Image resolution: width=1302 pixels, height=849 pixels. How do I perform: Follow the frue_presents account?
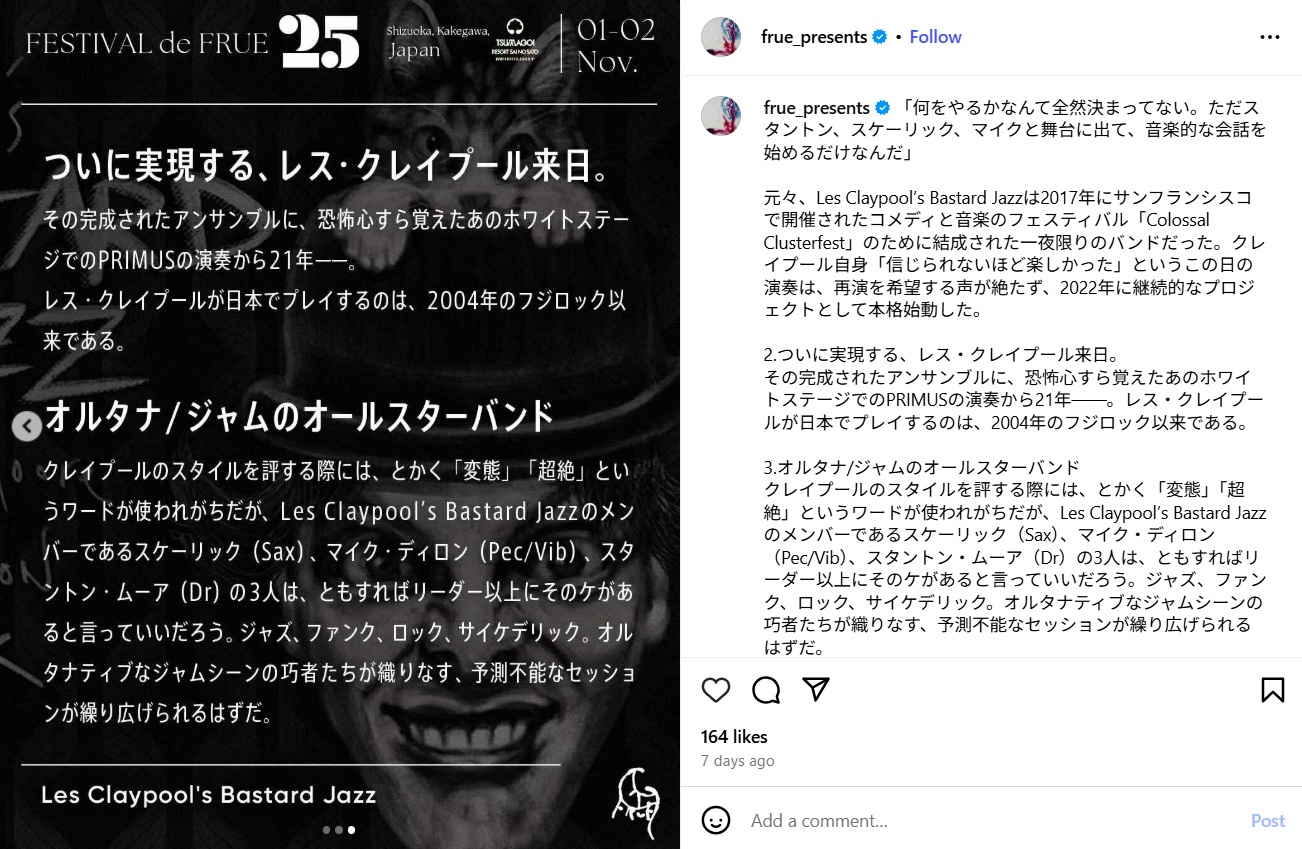[x=935, y=37]
